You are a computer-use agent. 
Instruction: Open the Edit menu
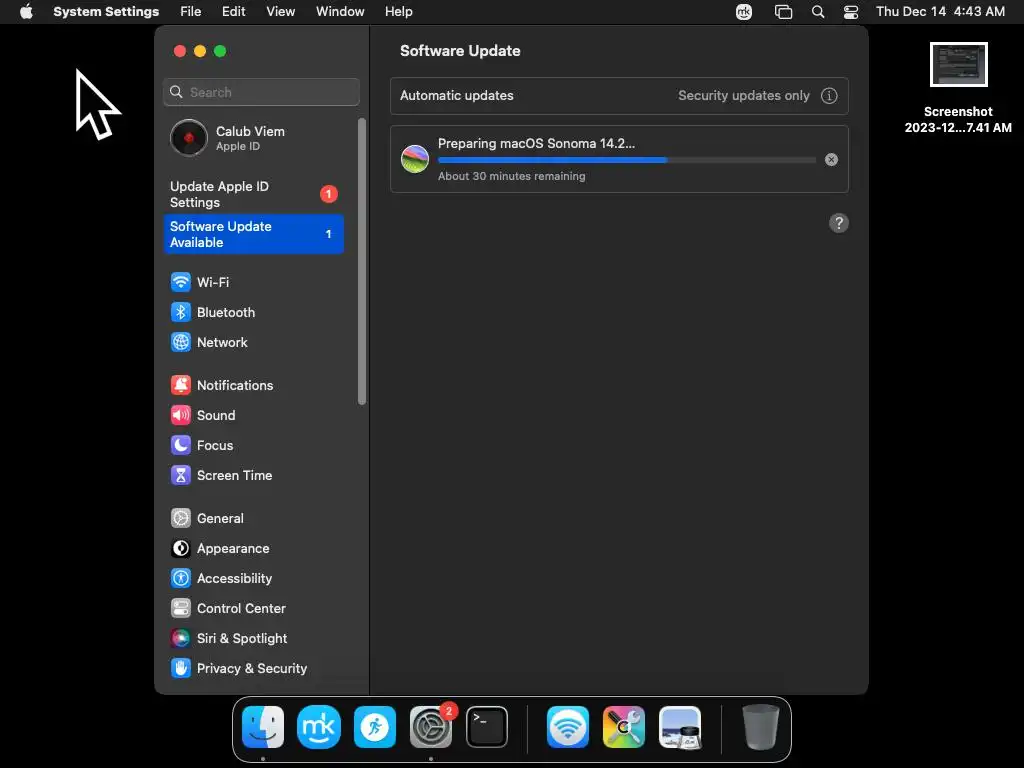[233, 12]
